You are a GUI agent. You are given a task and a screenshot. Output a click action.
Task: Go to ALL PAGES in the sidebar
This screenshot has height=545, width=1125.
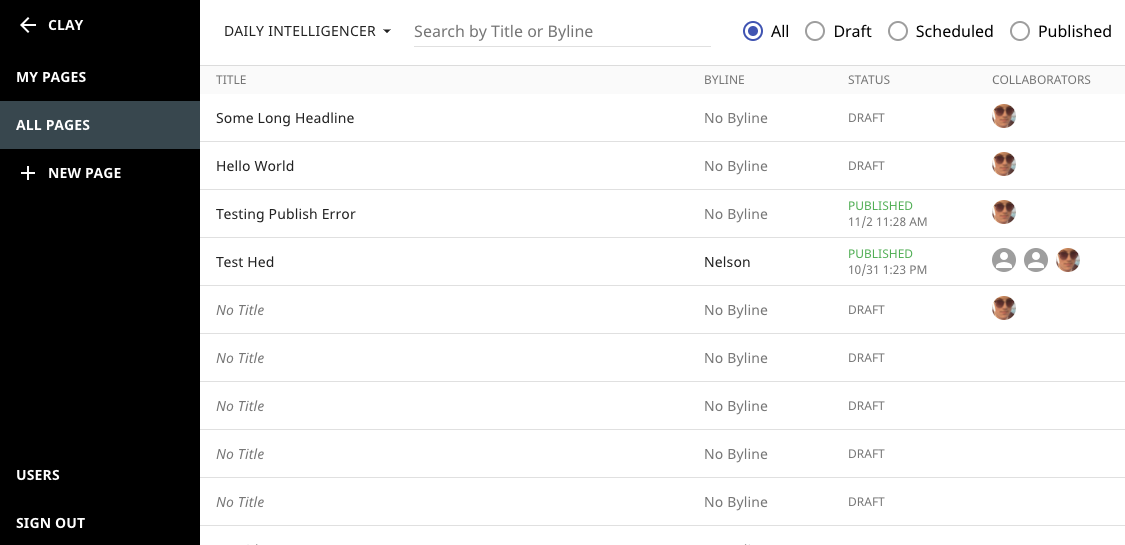(100, 125)
